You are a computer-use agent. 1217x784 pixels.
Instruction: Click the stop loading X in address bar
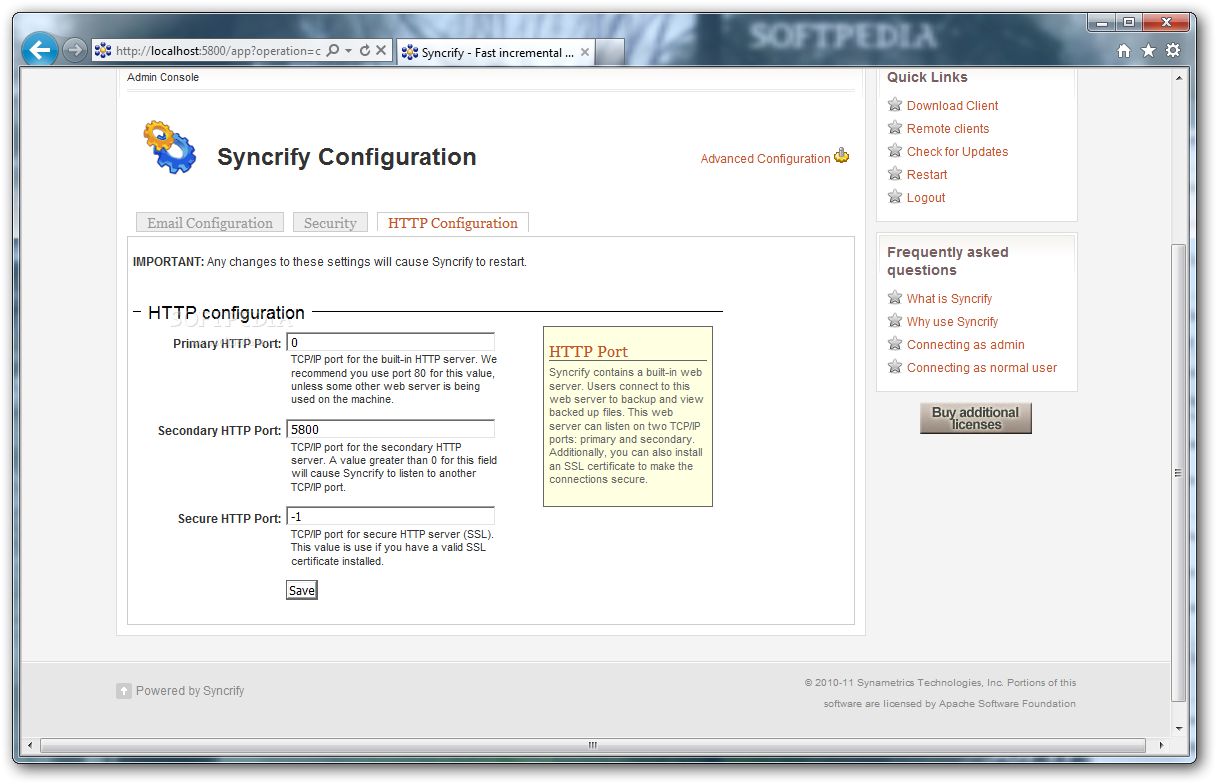[381, 51]
